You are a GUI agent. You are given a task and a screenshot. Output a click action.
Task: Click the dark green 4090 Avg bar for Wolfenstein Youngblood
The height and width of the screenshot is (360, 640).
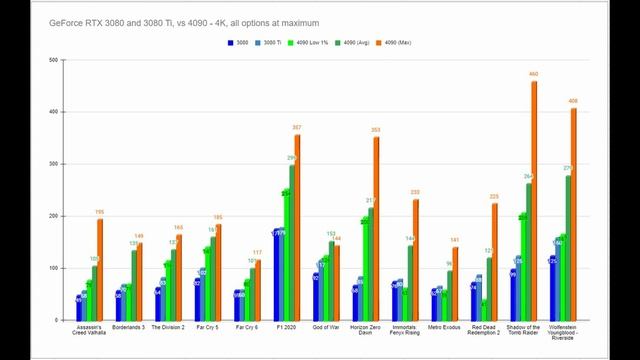click(568, 248)
